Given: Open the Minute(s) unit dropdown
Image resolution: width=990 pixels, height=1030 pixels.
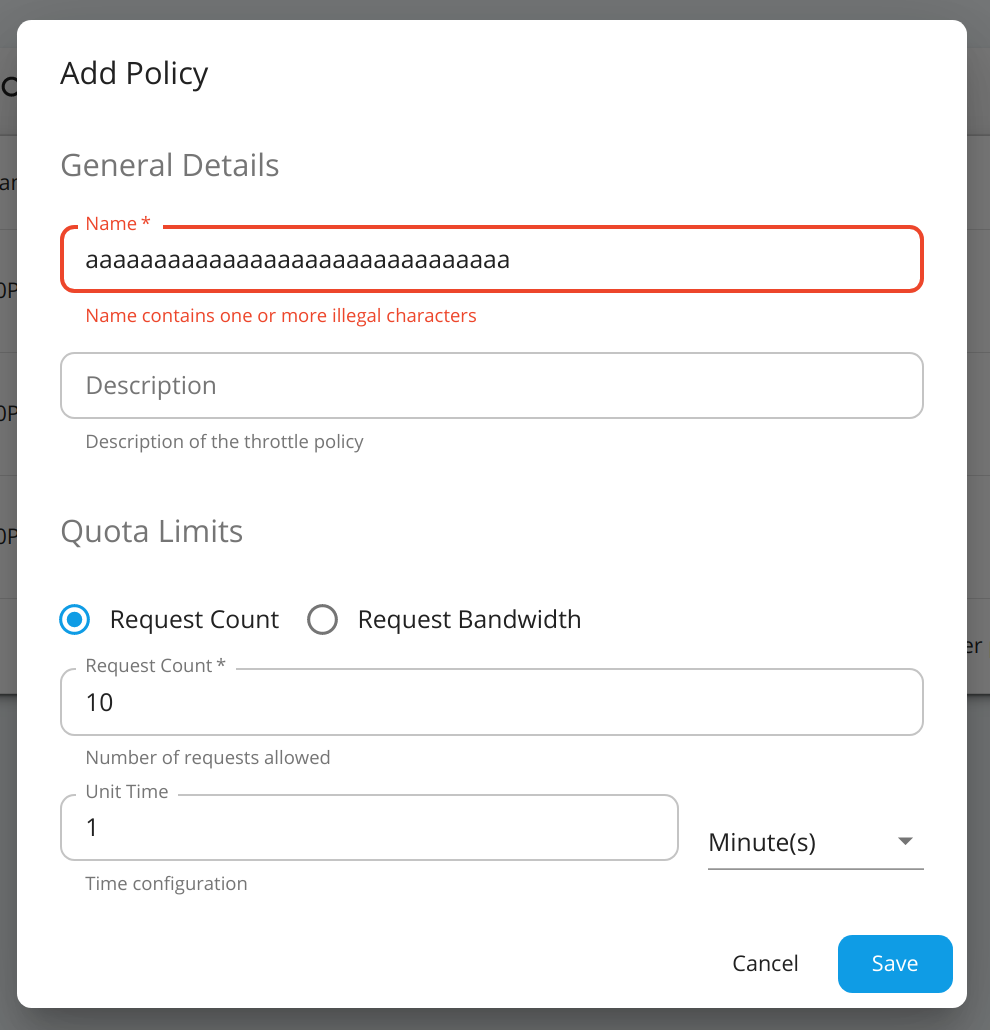Looking at the screenshot, I should [x=815, y=842].
